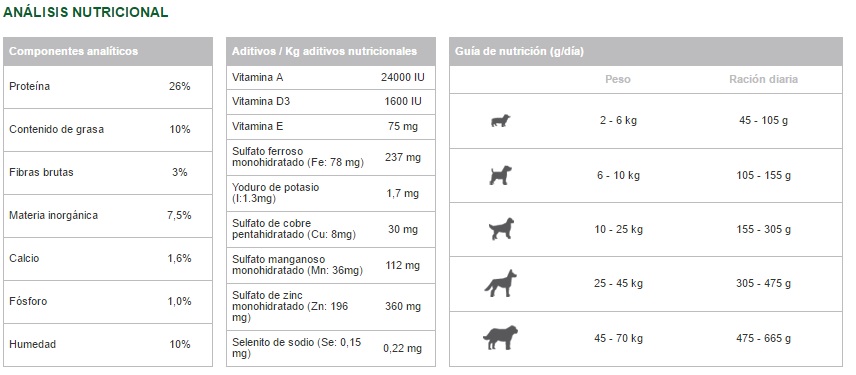856x375 pixels.
Task: Click the Guía de nutrición (g/día) header
Action: [646, 51]
